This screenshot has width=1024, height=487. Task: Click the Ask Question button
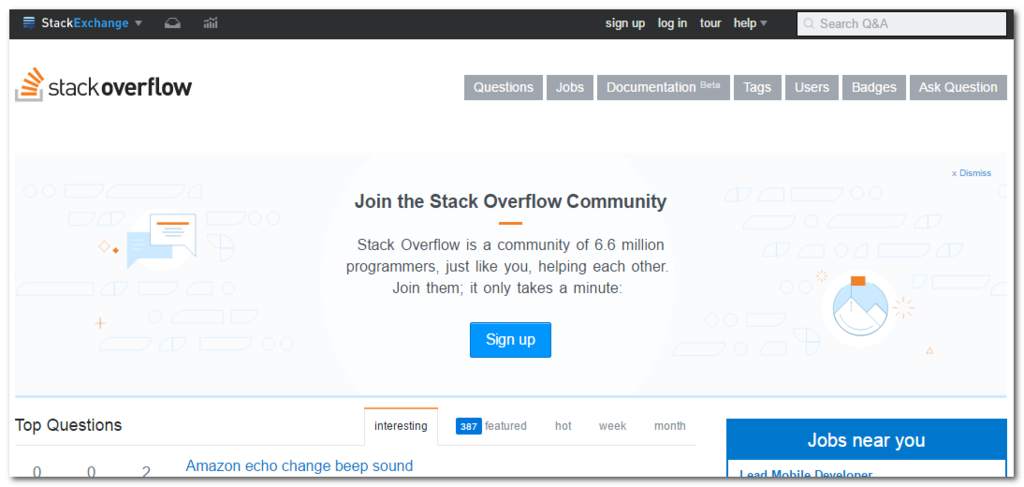pyautogui.click(x=958, y=87)
